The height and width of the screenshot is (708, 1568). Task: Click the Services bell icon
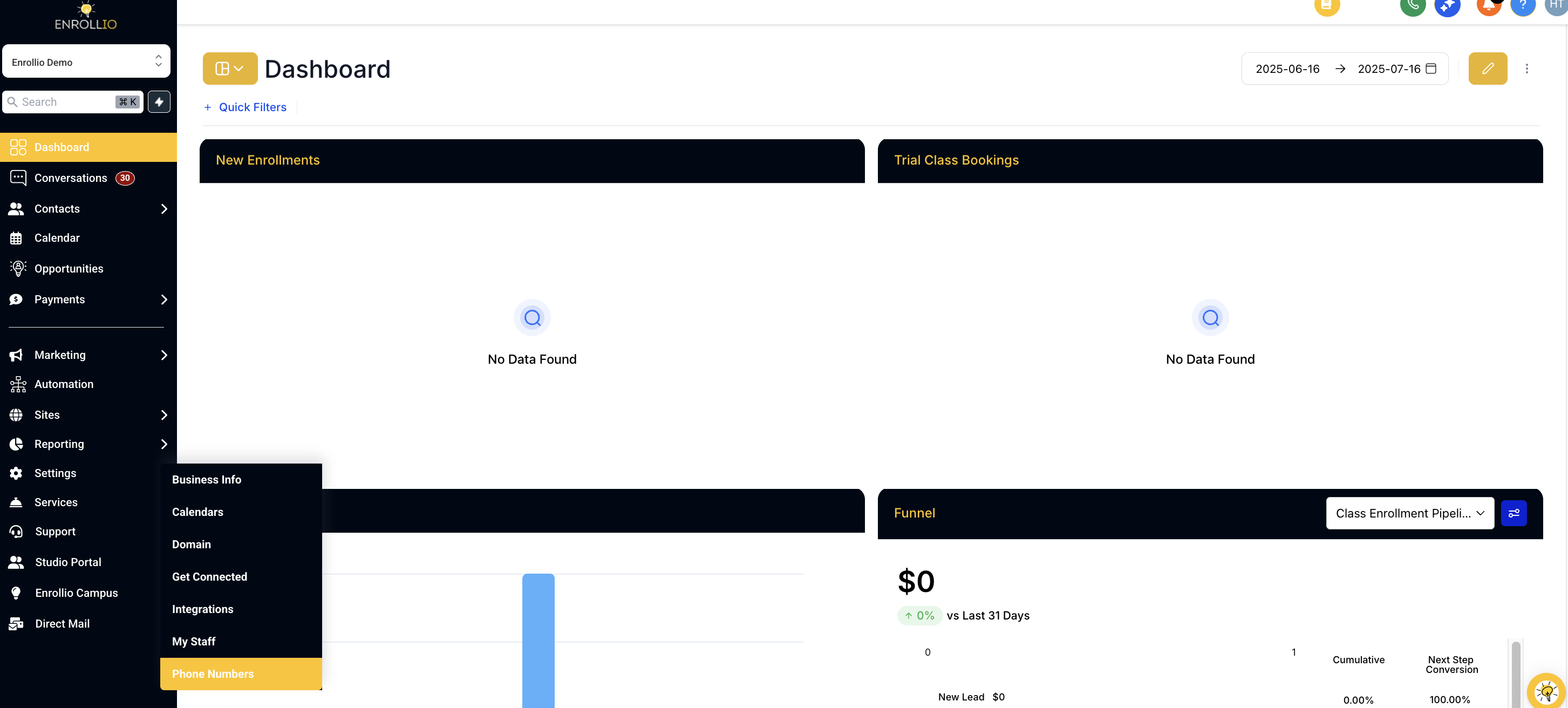pyautogui.click(x=16, y=502)
